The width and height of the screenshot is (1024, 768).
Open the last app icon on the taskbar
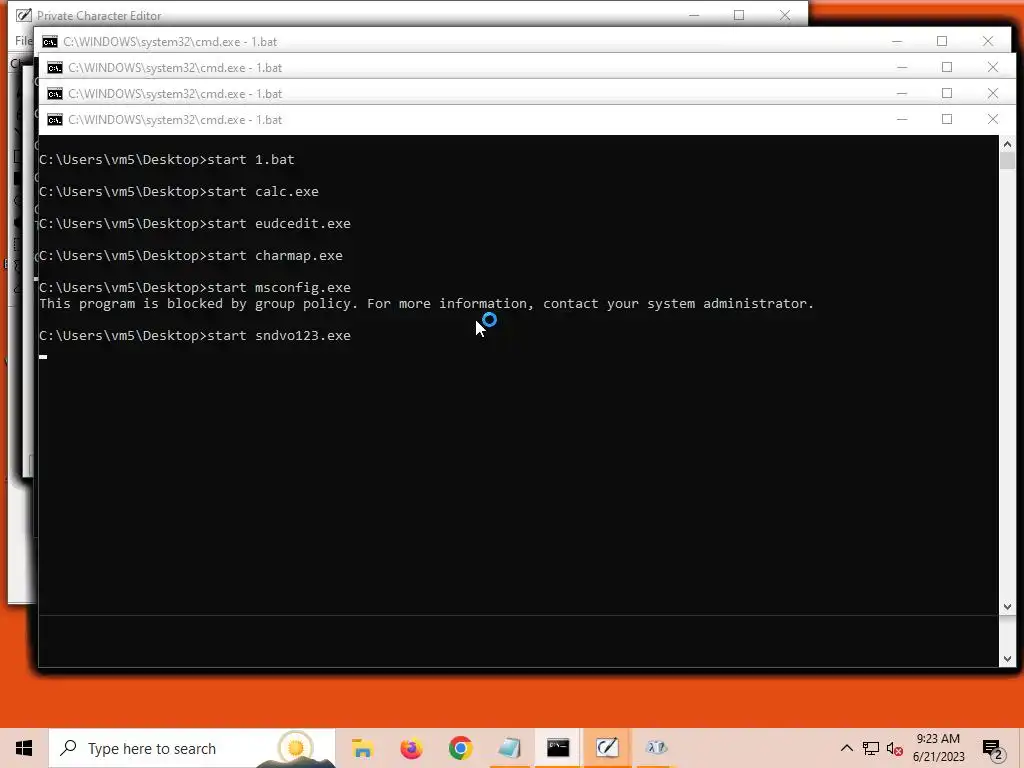(656, 748)
